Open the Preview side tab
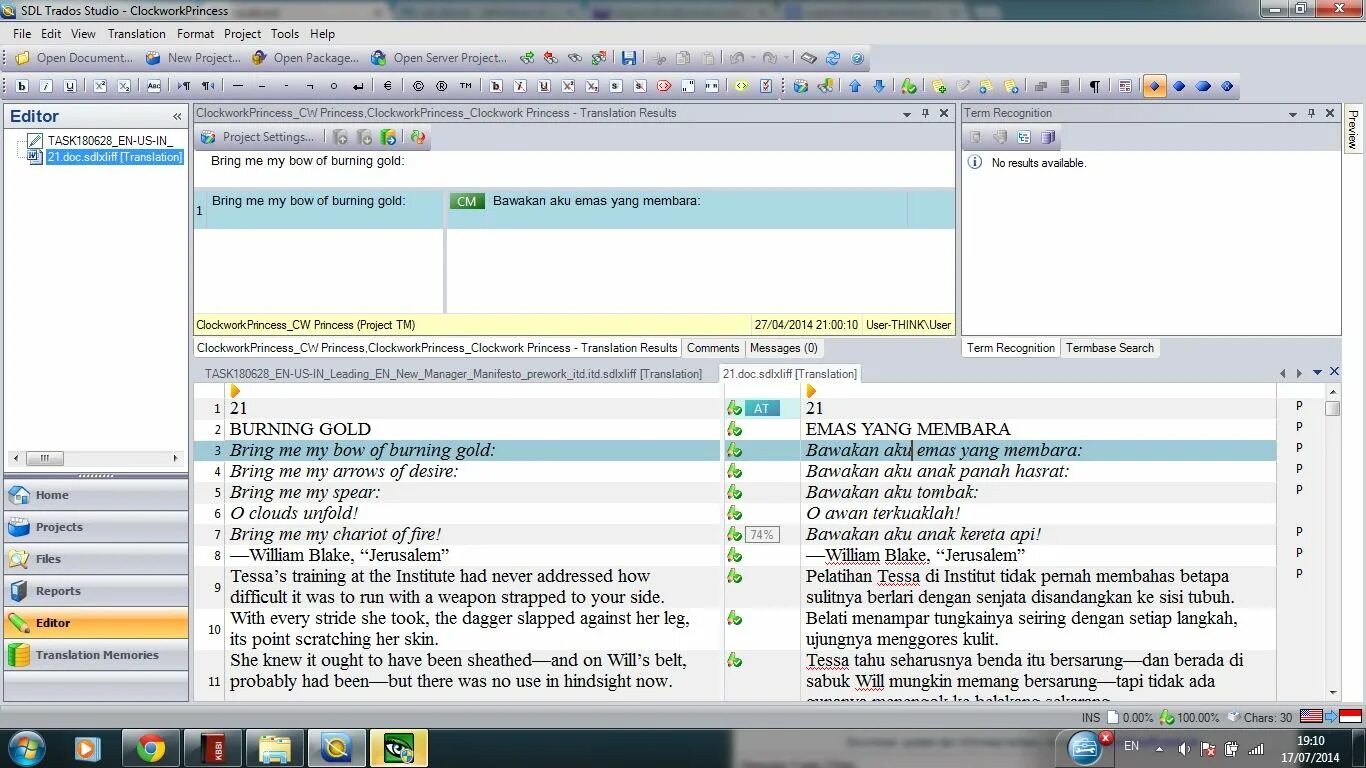1366x768 pixels. (1353, 130)
